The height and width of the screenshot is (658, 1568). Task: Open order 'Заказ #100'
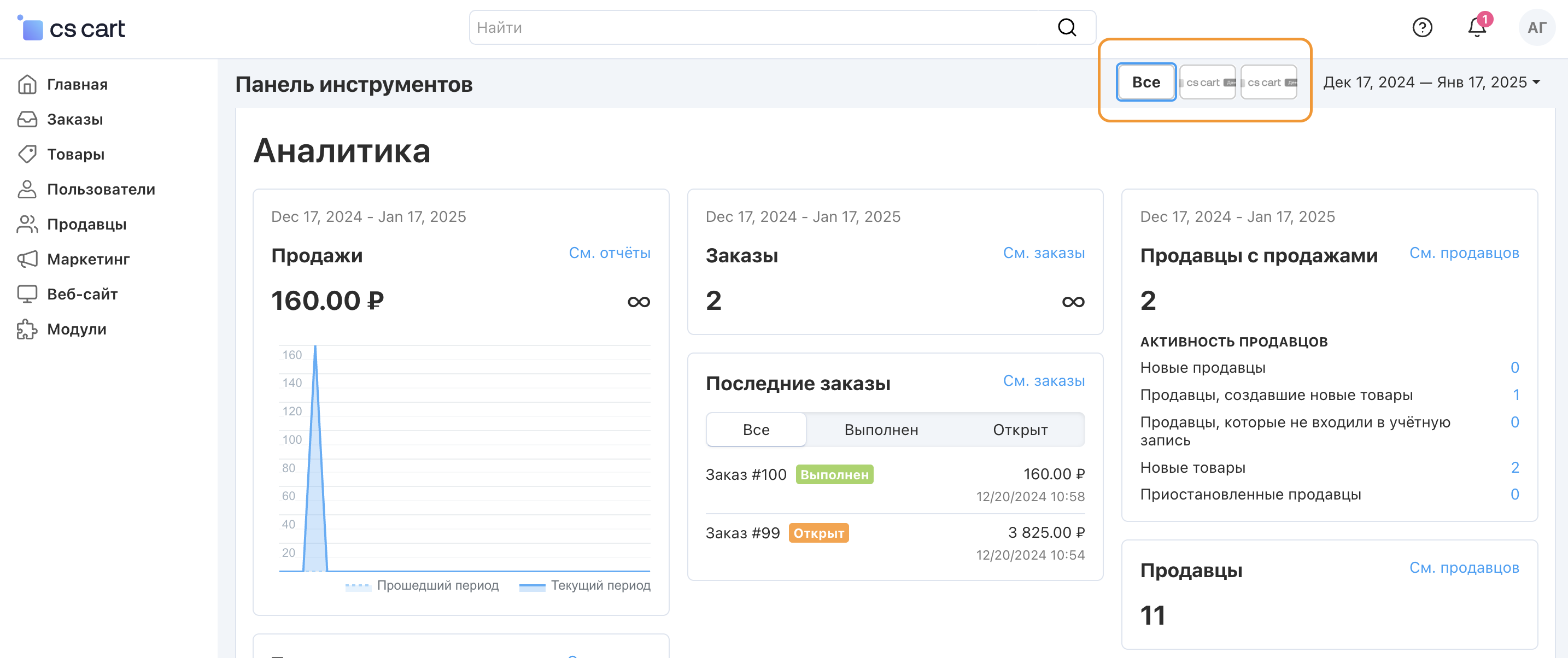tap(746, 475)
